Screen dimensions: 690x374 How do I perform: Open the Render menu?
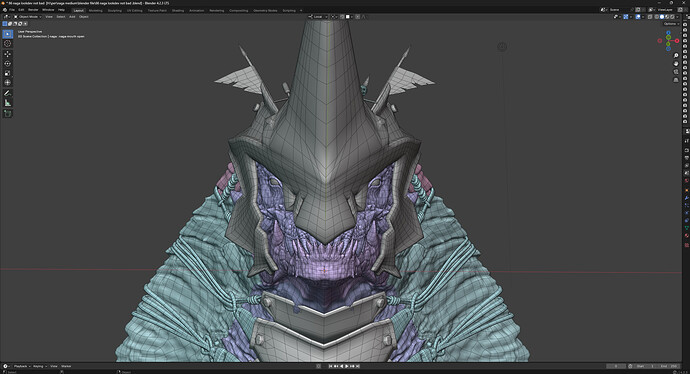(x=33, y=10)
